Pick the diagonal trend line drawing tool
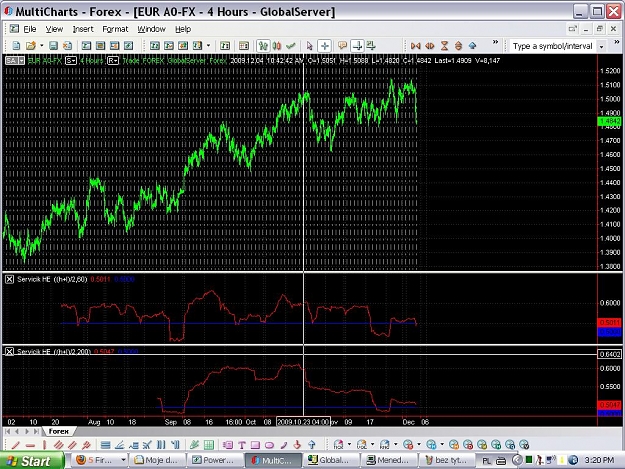This screenshot has width=625, height=469. click(16, 445)
